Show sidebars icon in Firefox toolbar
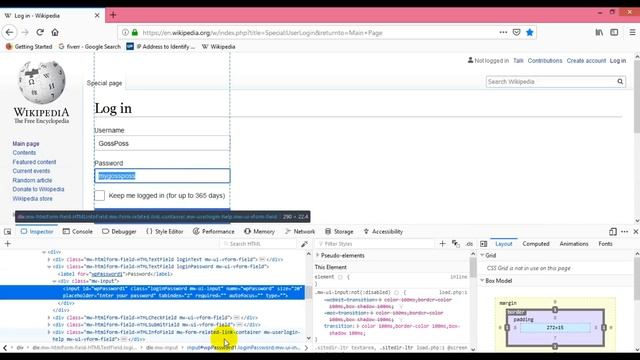 [614, 32]
